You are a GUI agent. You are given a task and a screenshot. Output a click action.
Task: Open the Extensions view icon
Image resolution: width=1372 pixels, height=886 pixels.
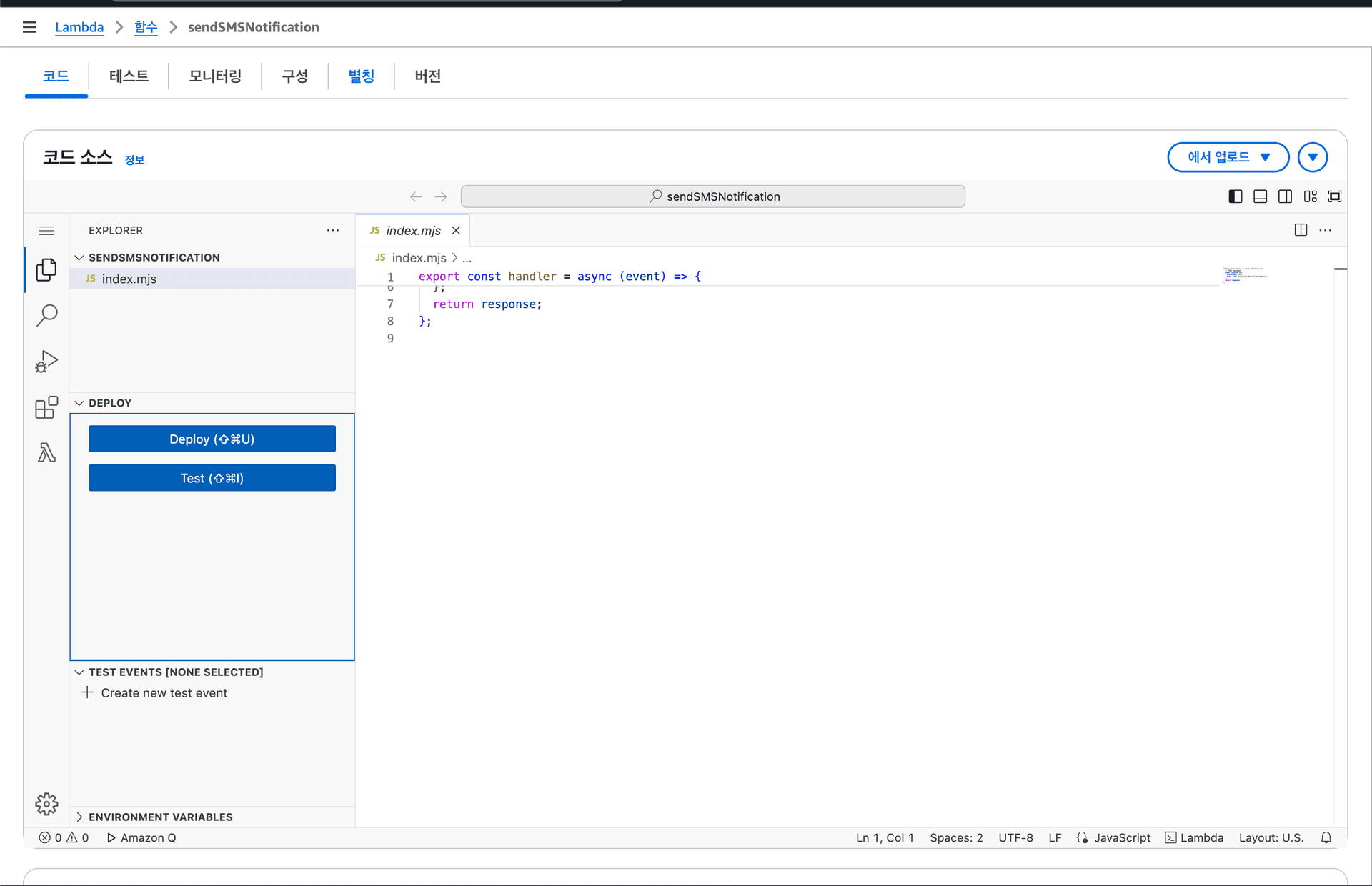[46, 407]
